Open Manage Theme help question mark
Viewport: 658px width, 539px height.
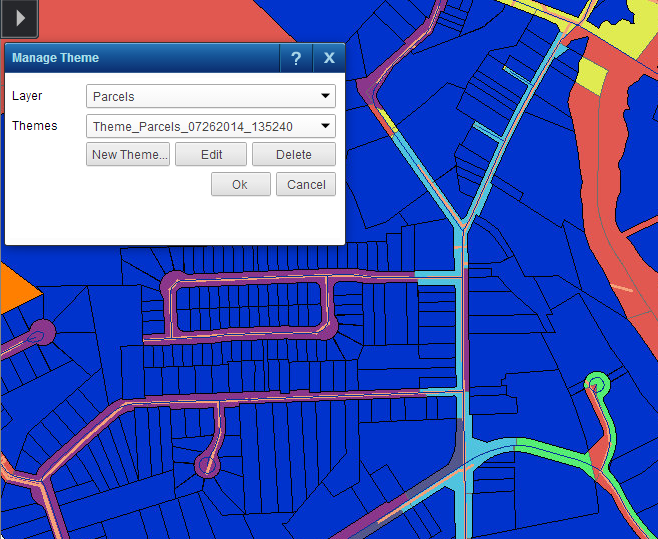tap(296, 59)
